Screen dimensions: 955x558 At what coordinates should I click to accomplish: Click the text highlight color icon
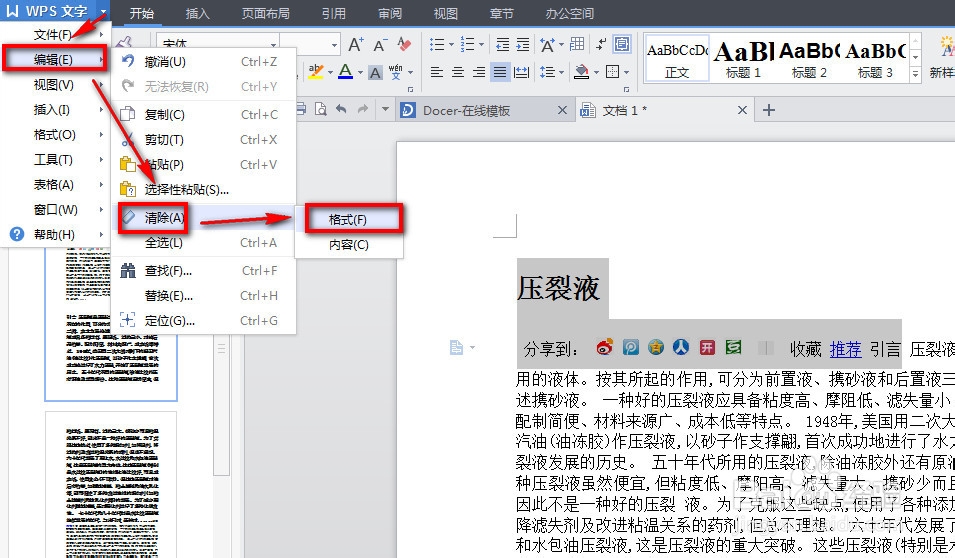(x=315, y=72)
